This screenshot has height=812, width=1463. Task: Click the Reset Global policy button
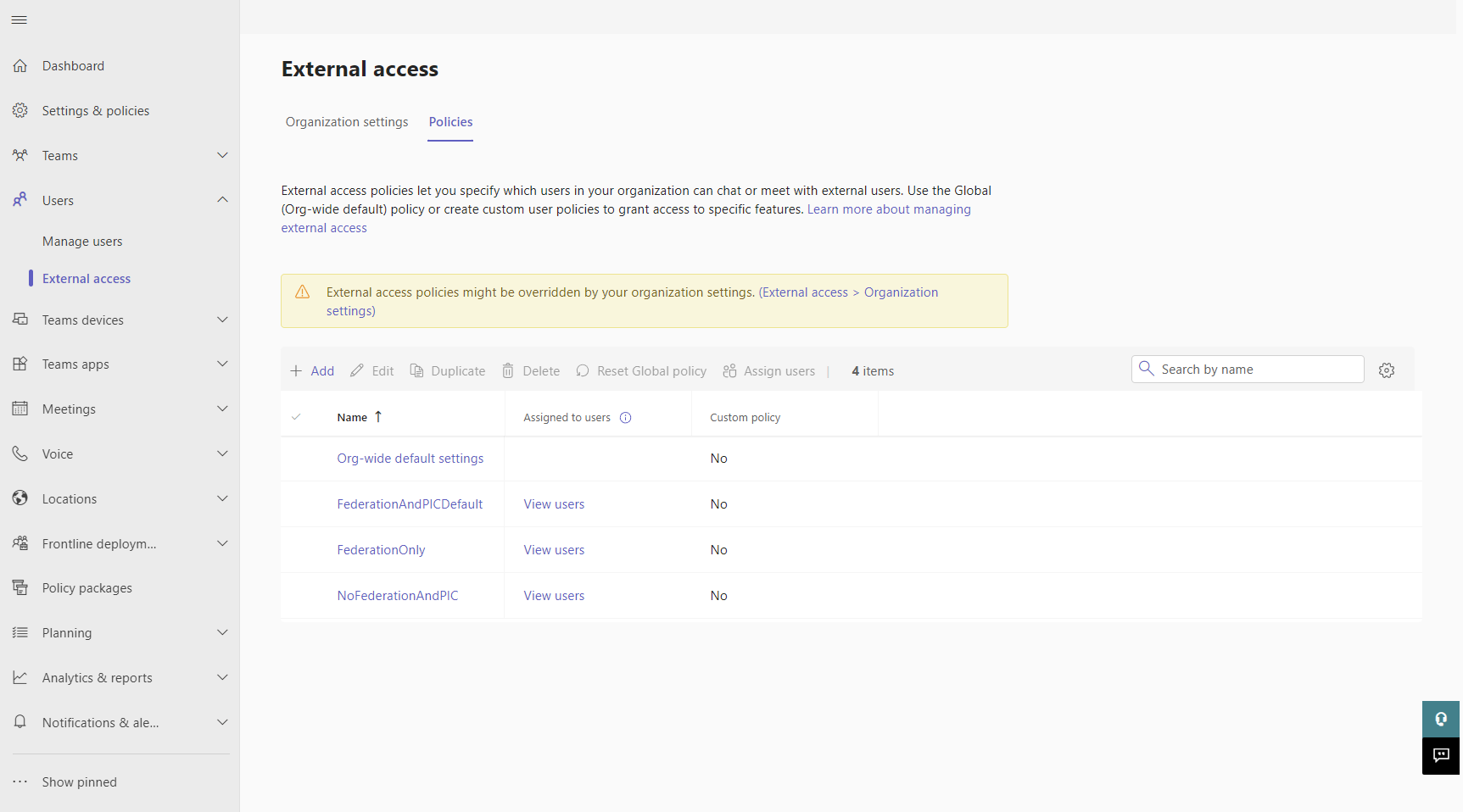click(641, 371)
